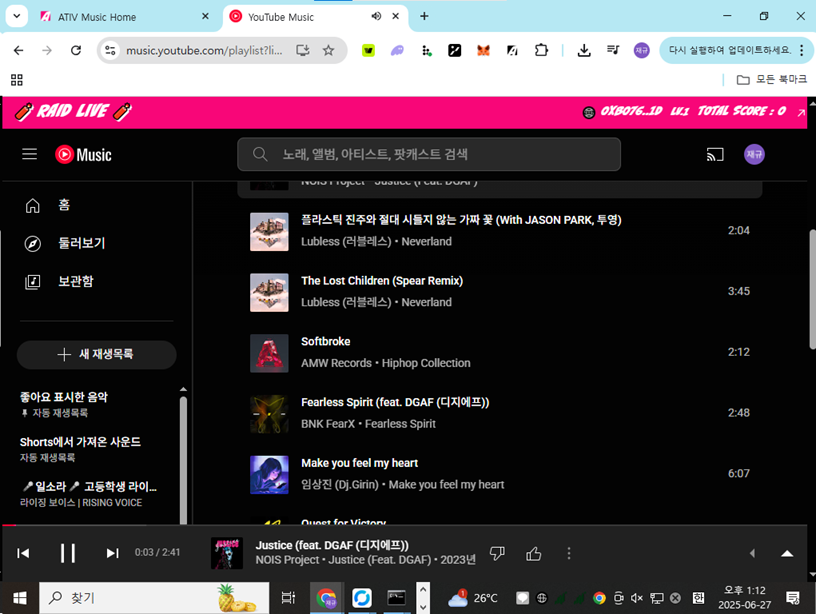Image resolution: width=816 pixels, height=614 pixels.
Task: Open the purple account avatar in YouTube Music
Action: pos(754,154)
